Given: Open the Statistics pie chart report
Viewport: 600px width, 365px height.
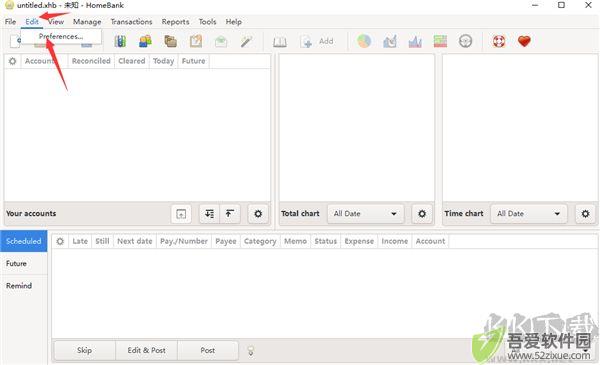Looking at the screenshot, I should click(x=364, y=41).
